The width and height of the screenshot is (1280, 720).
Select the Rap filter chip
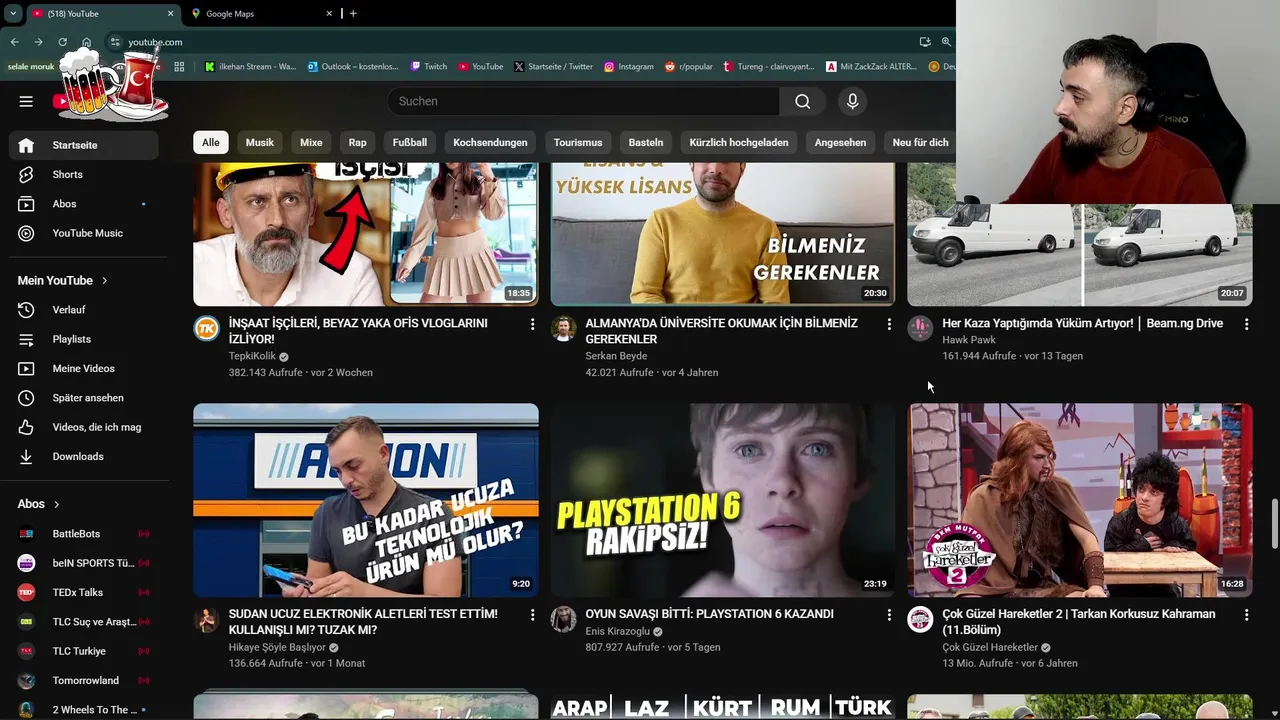pyautogui.click(x=358, y=142)
